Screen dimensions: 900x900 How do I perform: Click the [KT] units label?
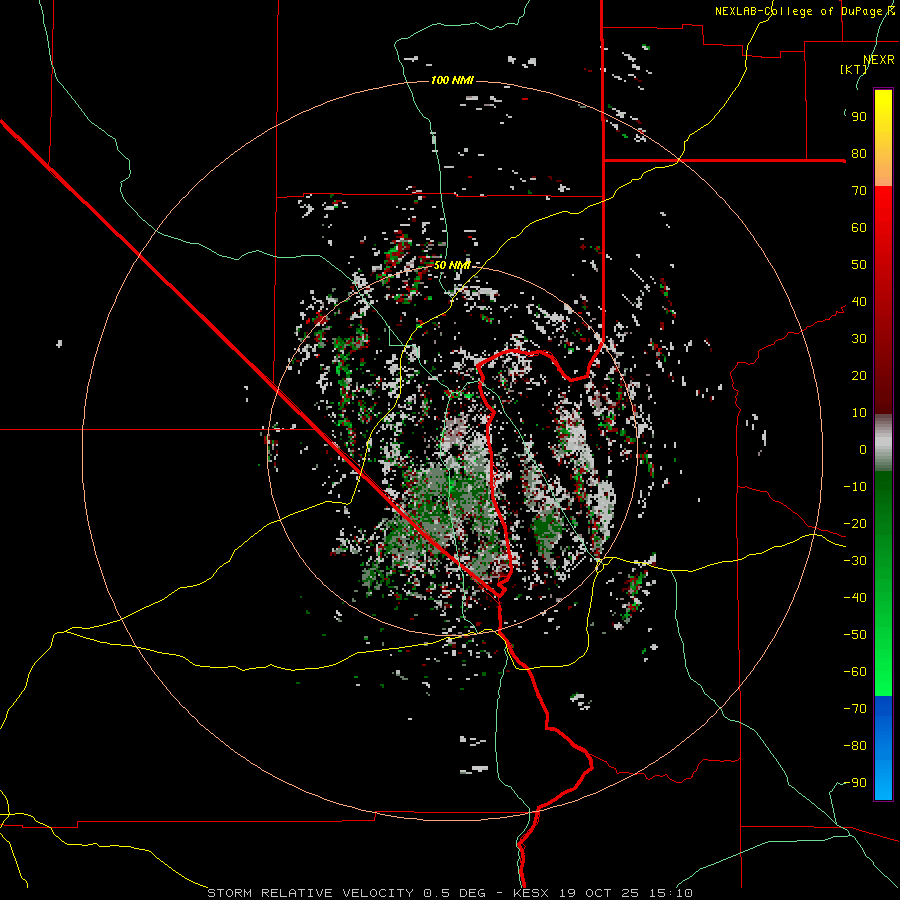pos(854,69)
